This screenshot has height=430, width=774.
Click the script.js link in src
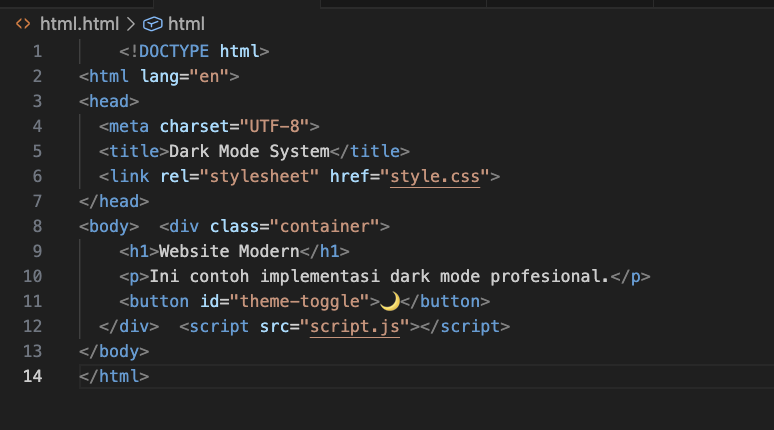(x=354, y=326)
